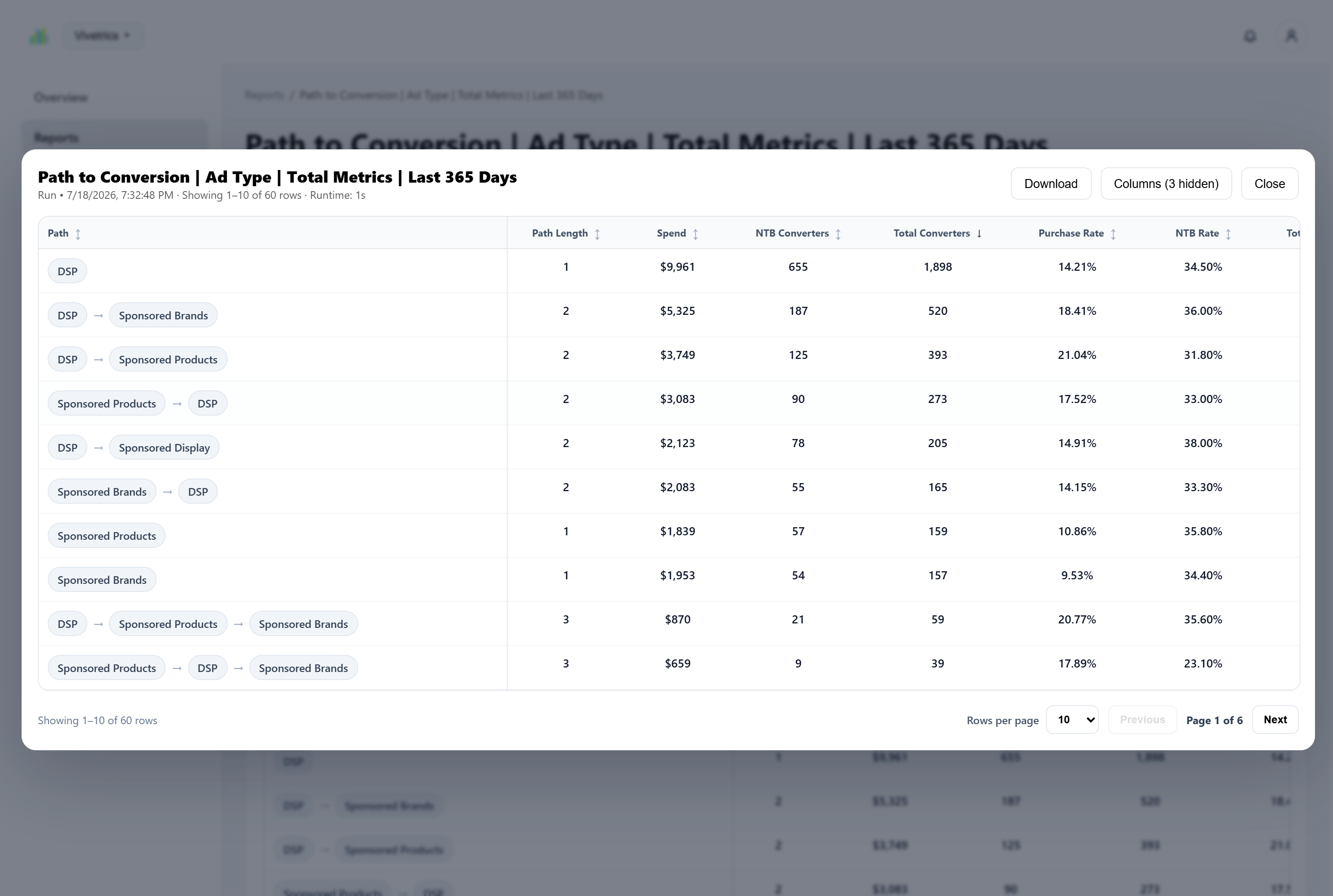Sort by Path Length icon
Viewport: 1333px width, 896px height.
(x=597, y=234)
